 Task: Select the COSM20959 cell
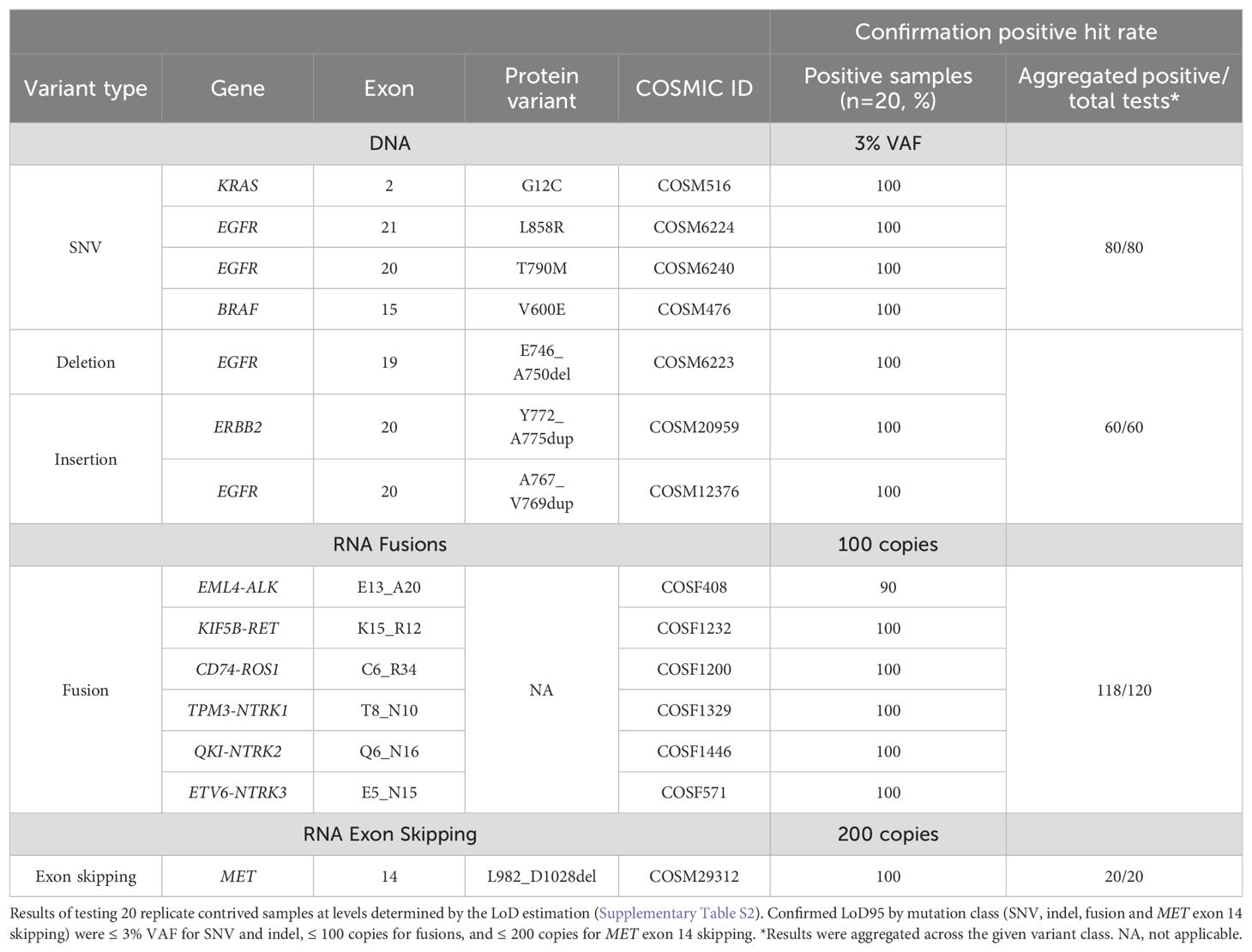tap(694, 427)
